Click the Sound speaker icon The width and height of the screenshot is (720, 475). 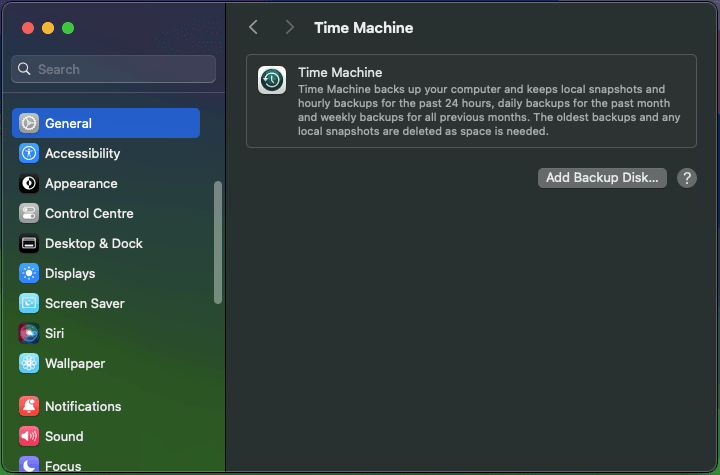point(29,436)
